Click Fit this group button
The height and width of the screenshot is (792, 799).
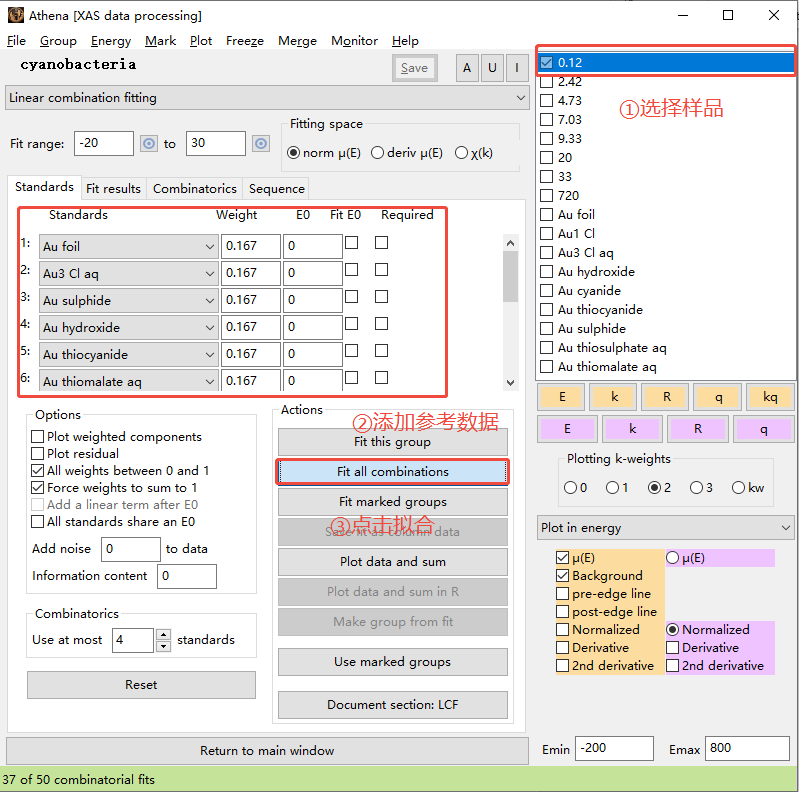[392, 442]
